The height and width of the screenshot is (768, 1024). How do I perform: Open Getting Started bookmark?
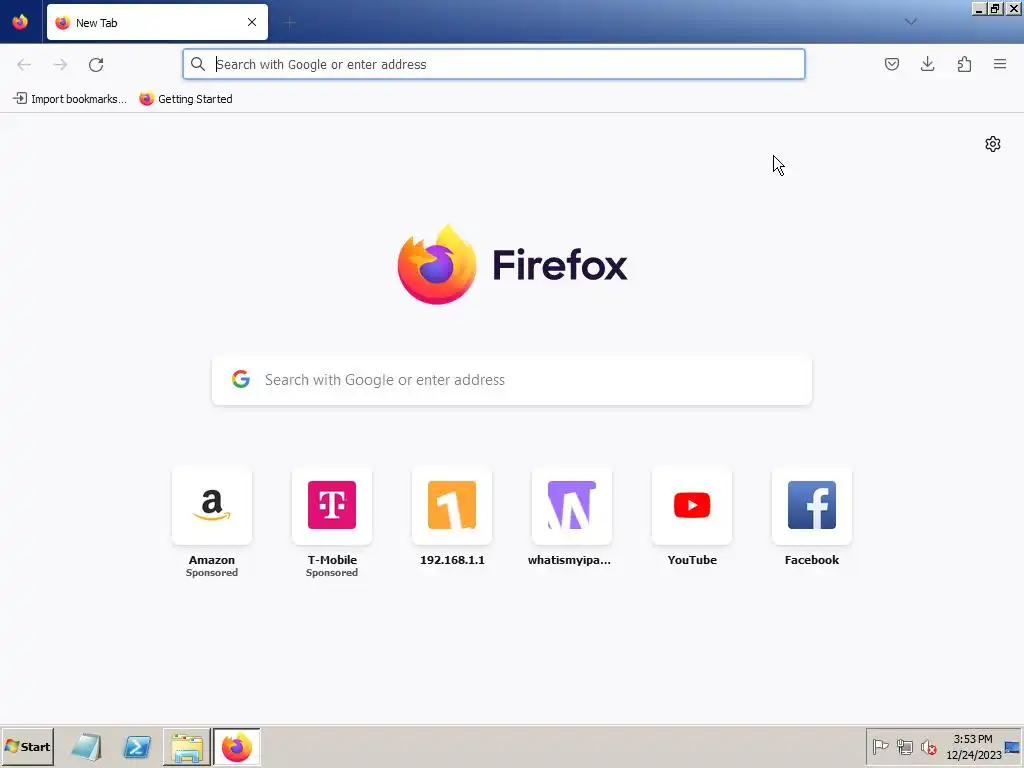tap(186, 99)
